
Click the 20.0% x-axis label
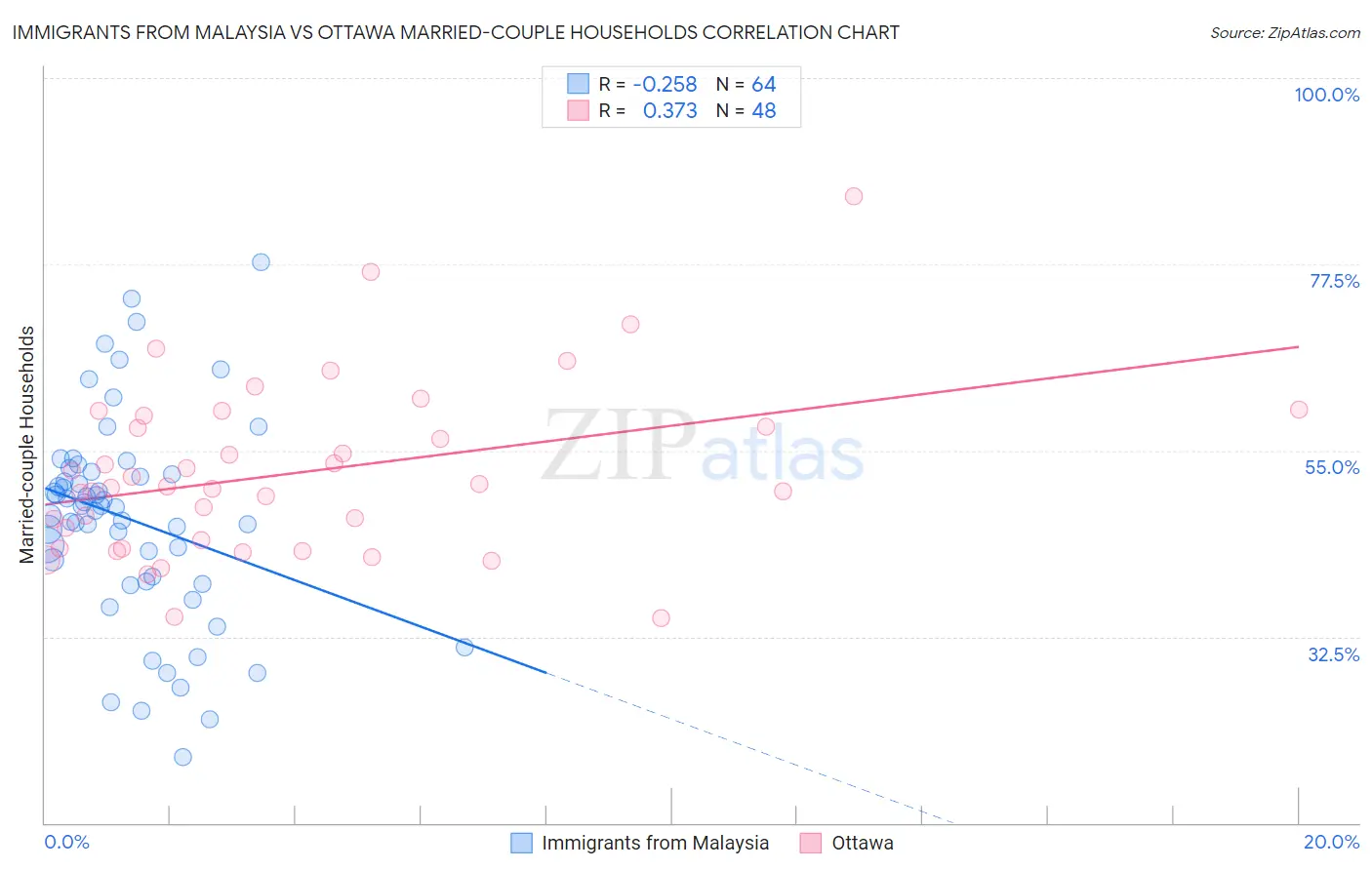click(1331, 842)
